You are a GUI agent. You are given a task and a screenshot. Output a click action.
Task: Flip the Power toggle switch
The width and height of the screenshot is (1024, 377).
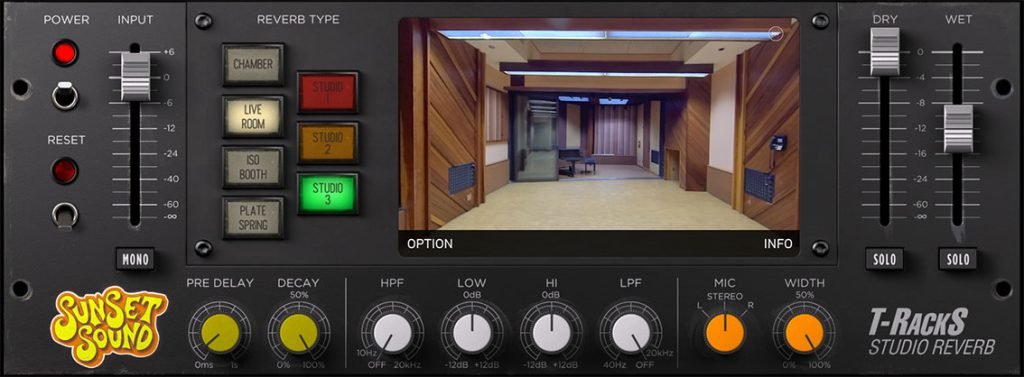click(x=65, y=95)
